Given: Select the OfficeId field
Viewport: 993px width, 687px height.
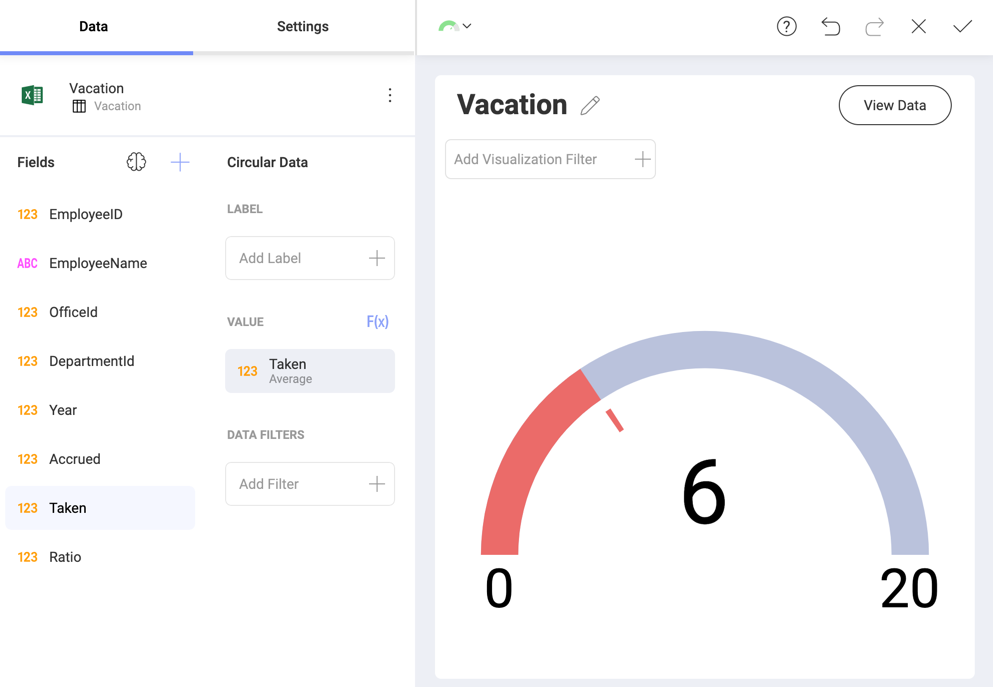Looking at the screenshot, I should point(100,312).
